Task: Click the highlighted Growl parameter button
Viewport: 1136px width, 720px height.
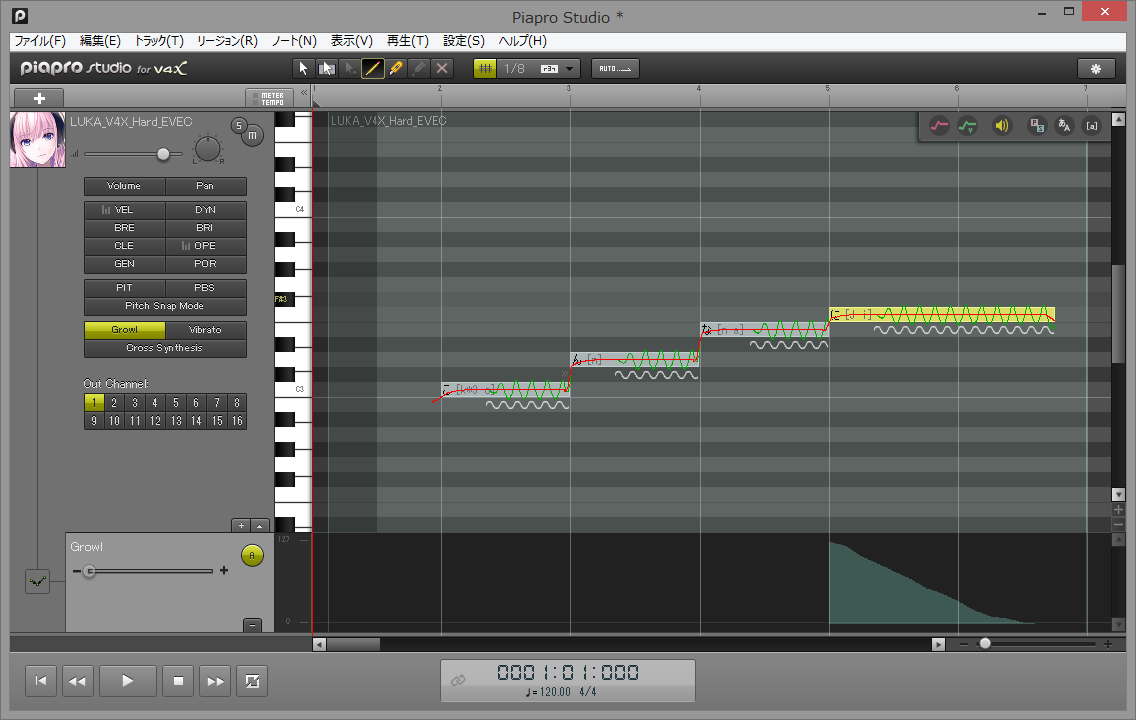Action: pyautogui.click(x=125, y=330)
